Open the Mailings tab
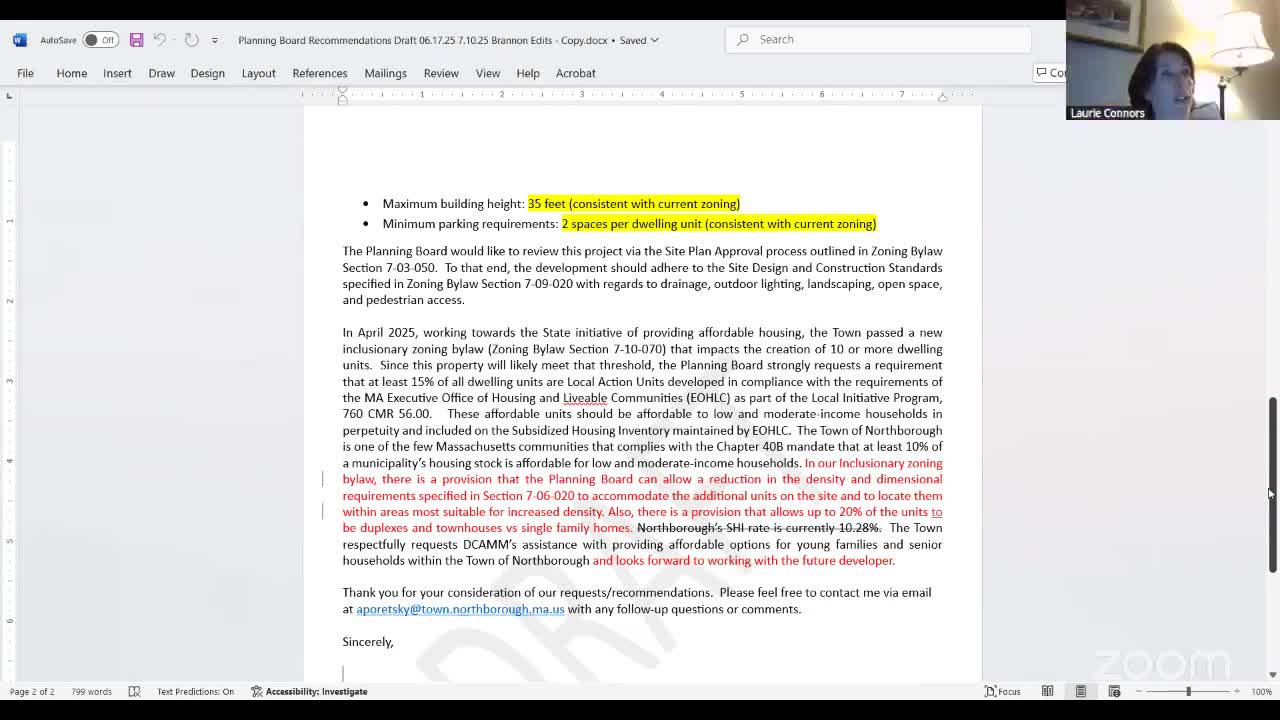 click(385, 73)
